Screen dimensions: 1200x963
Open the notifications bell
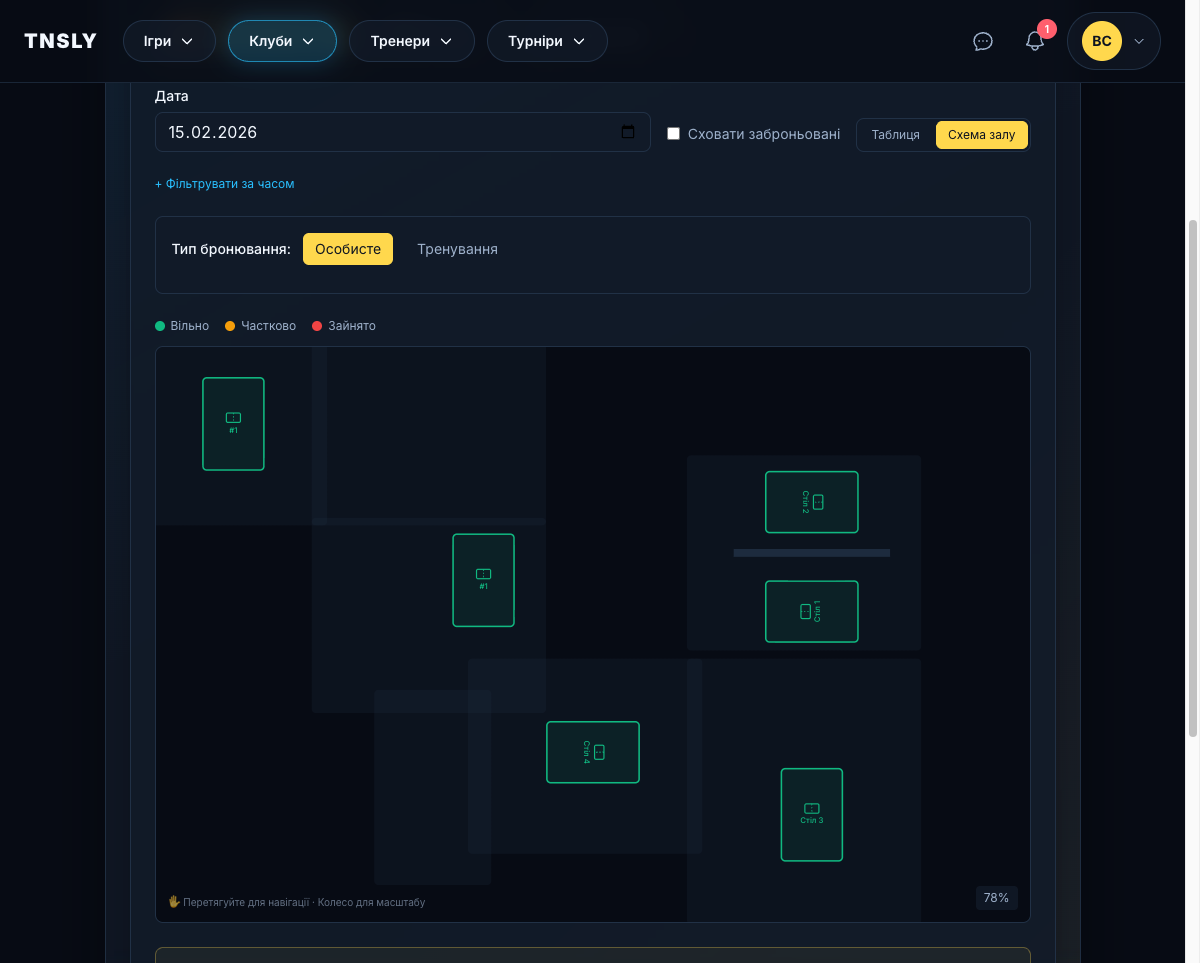point(1035,41)
